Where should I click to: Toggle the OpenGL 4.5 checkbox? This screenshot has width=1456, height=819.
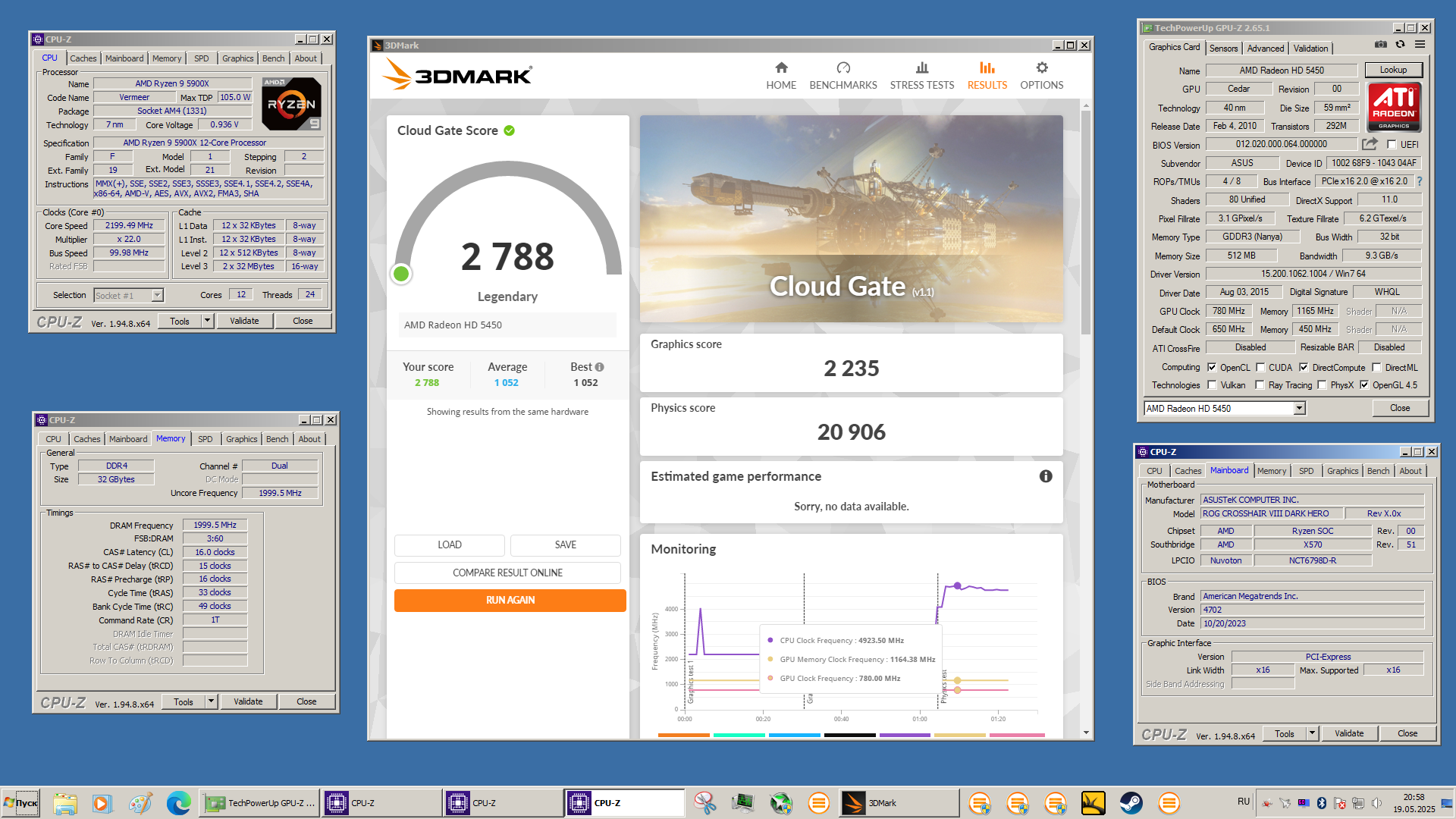pyautogui.click(x=1364, y=384)
